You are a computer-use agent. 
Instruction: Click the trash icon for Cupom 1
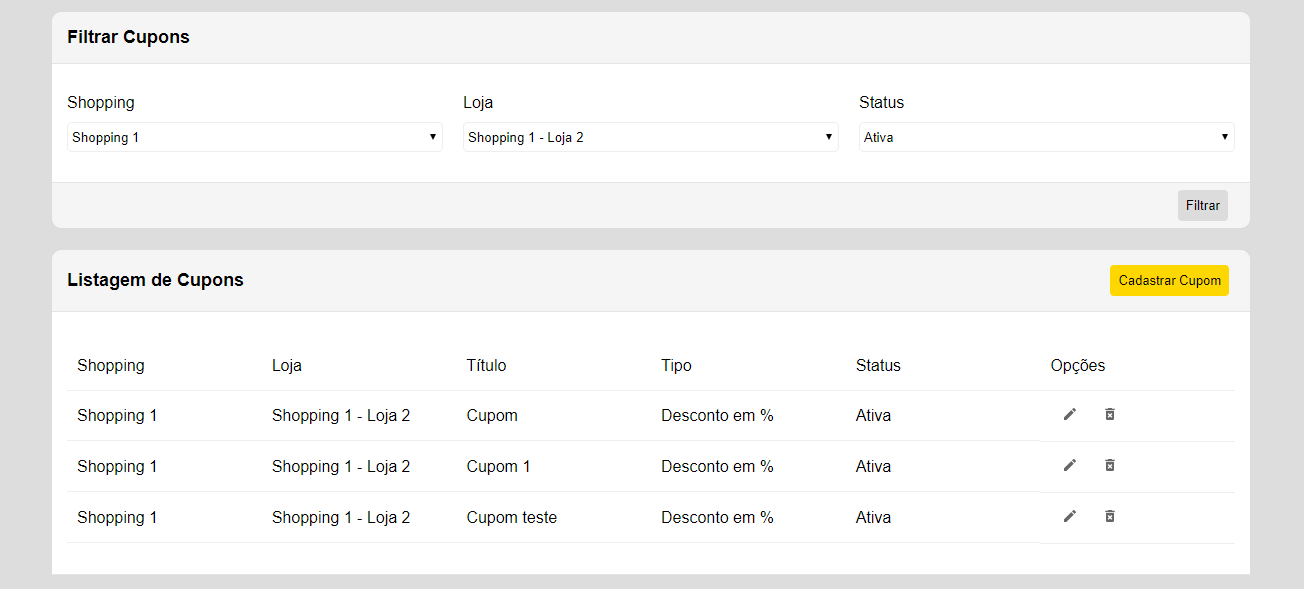1109,465
